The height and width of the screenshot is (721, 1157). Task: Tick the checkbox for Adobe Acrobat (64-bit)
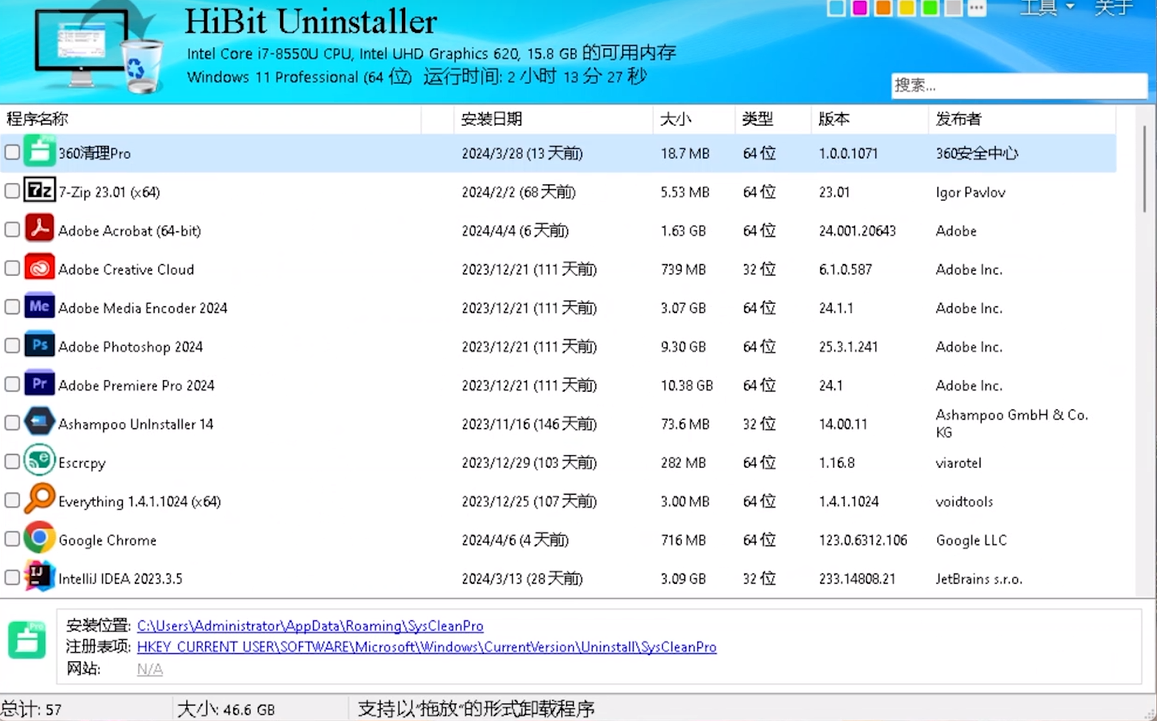coord(12,230)
